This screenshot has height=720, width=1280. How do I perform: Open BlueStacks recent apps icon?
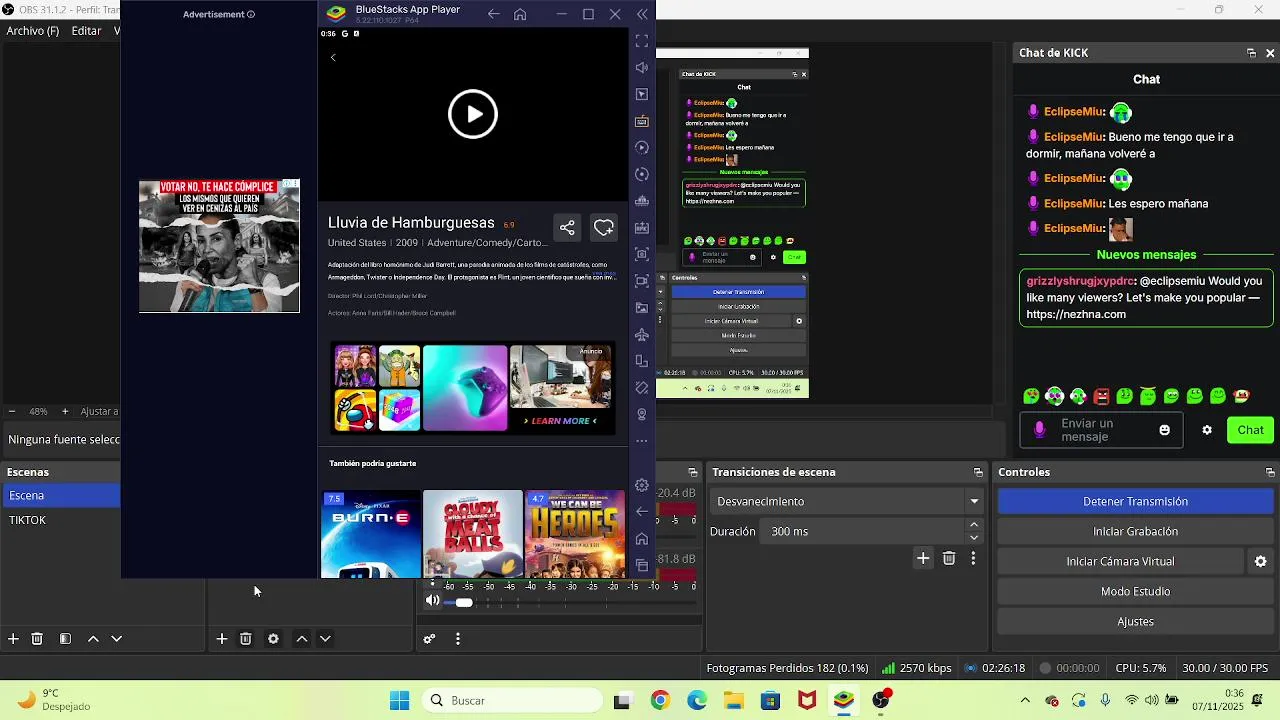(642, 566)
